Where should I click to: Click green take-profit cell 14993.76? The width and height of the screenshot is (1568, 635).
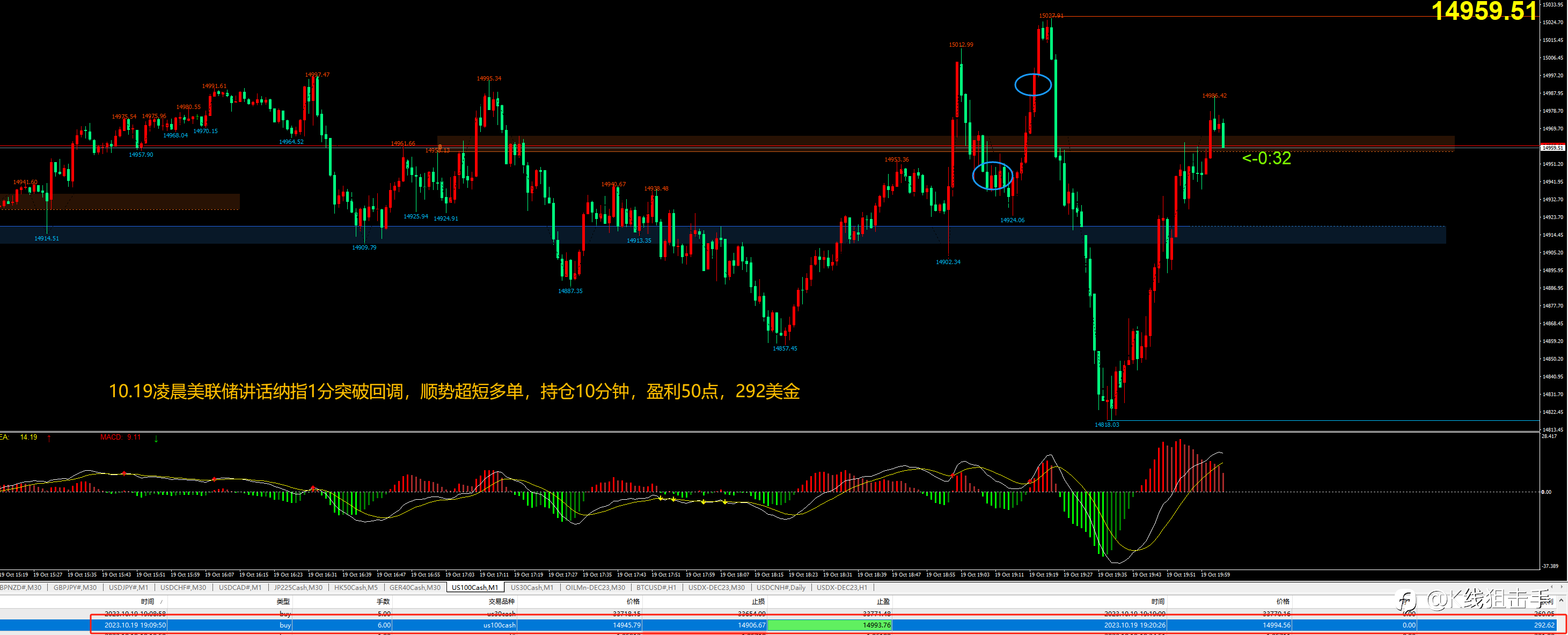click(x=829, y=625)
